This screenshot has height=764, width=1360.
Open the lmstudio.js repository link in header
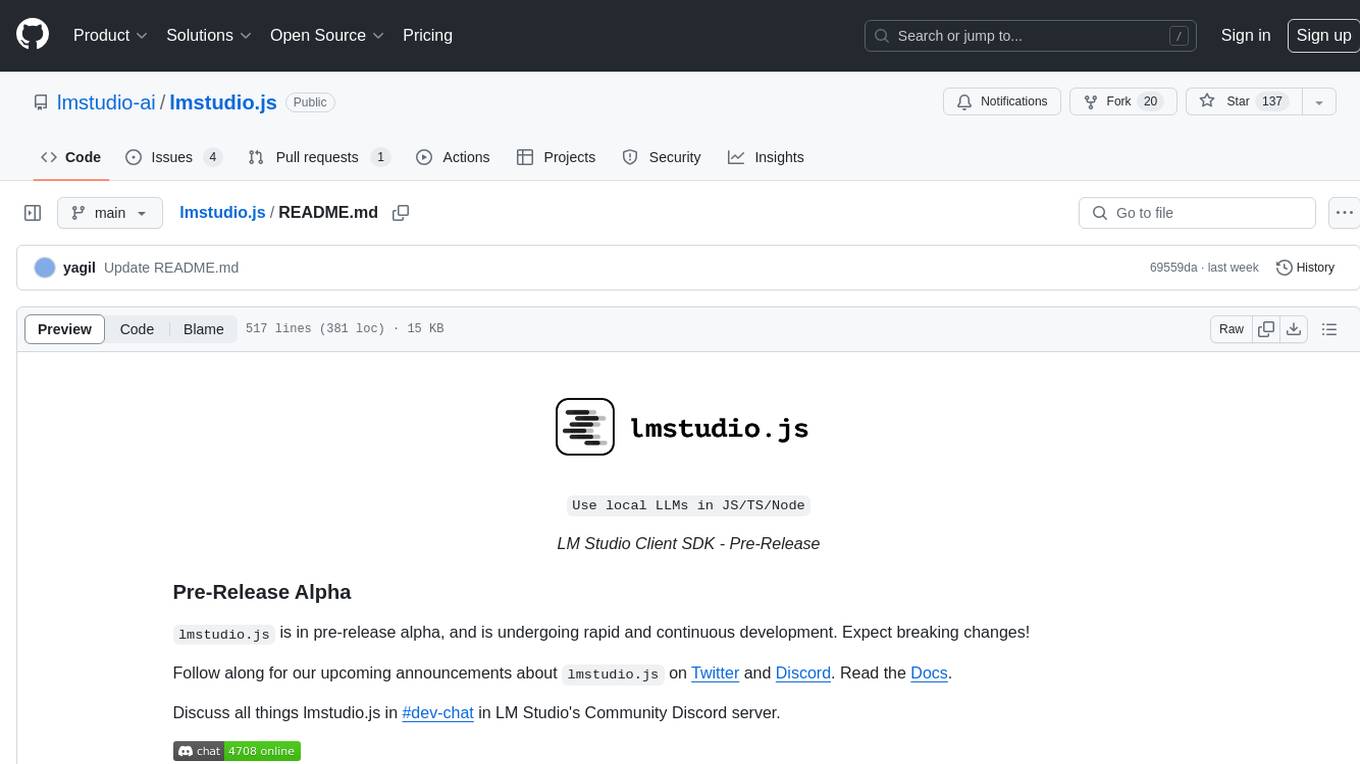[223, 102]
